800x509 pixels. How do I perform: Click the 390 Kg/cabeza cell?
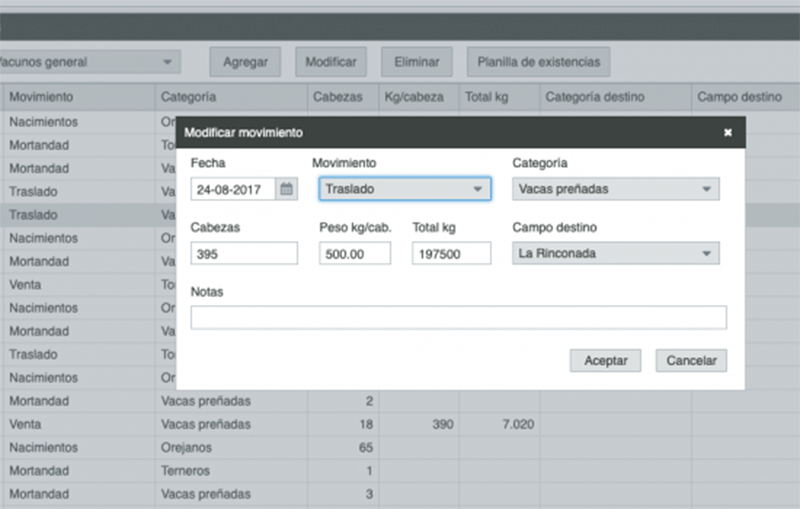click(x=419, y=424)
